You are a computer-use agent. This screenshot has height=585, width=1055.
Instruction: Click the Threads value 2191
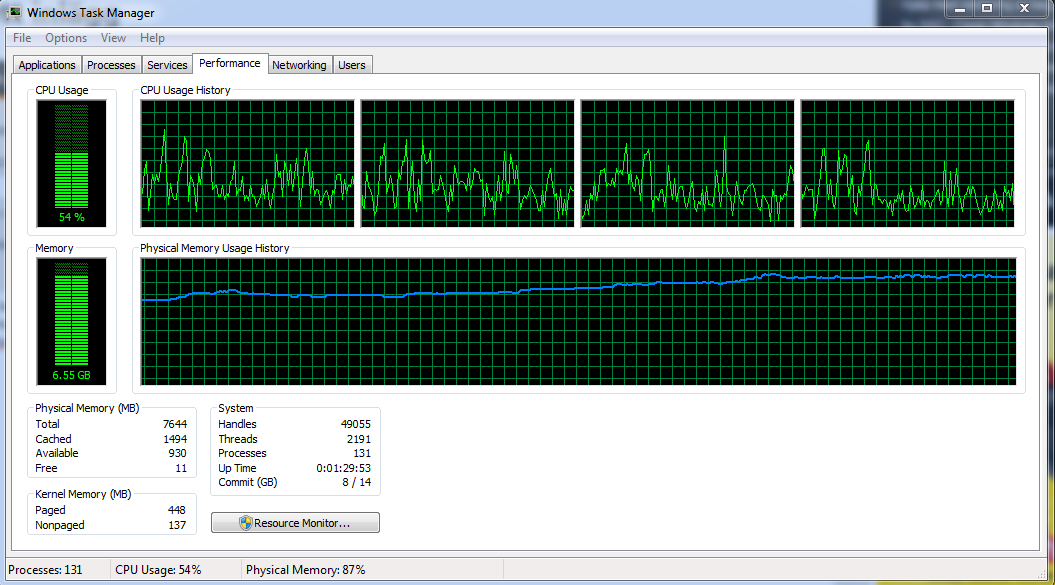point(359,439)
